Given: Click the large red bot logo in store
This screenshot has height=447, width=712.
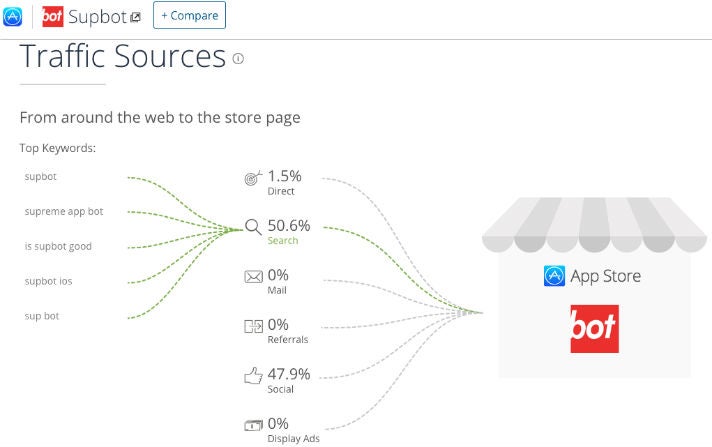Looking at the screenshot, I should 594,329.
